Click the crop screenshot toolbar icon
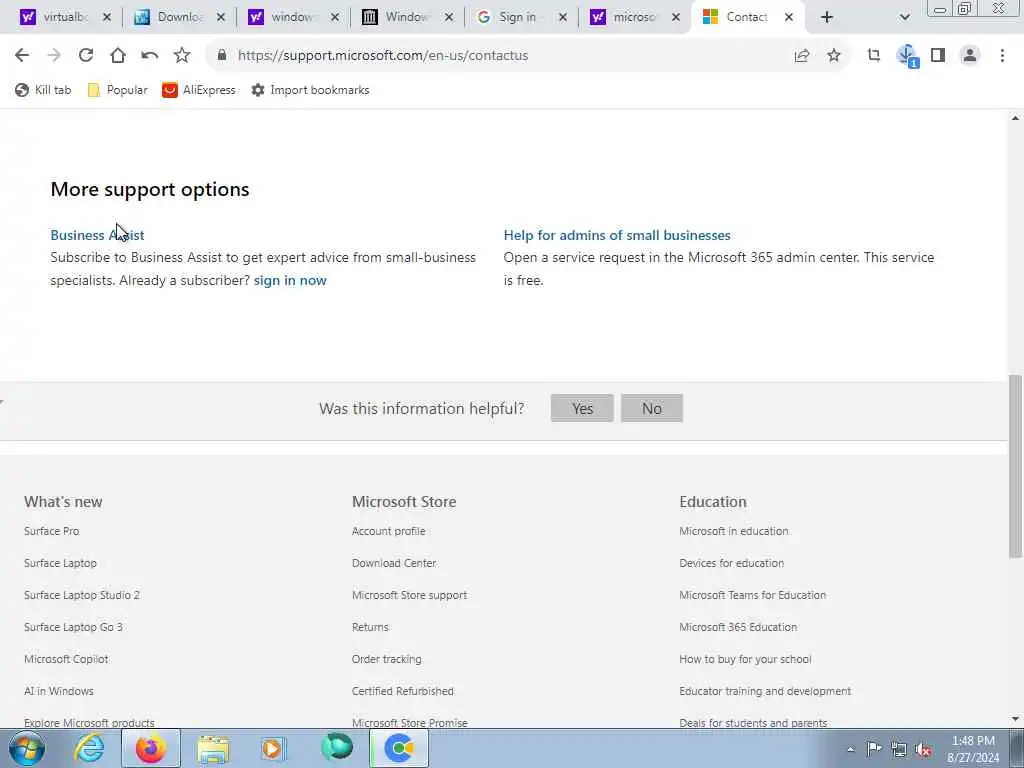The image size is (1024, 768). coord(874,56)
